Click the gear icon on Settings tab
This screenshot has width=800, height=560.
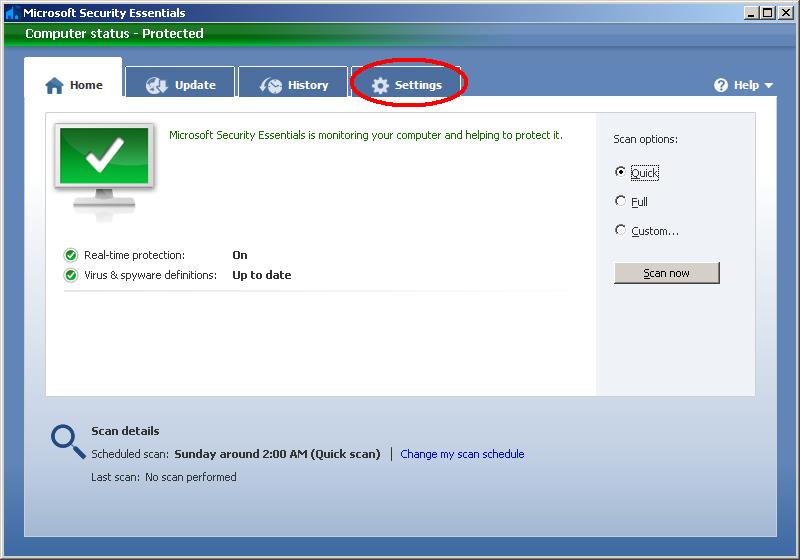pyautogui.click(x=380, y=86)
